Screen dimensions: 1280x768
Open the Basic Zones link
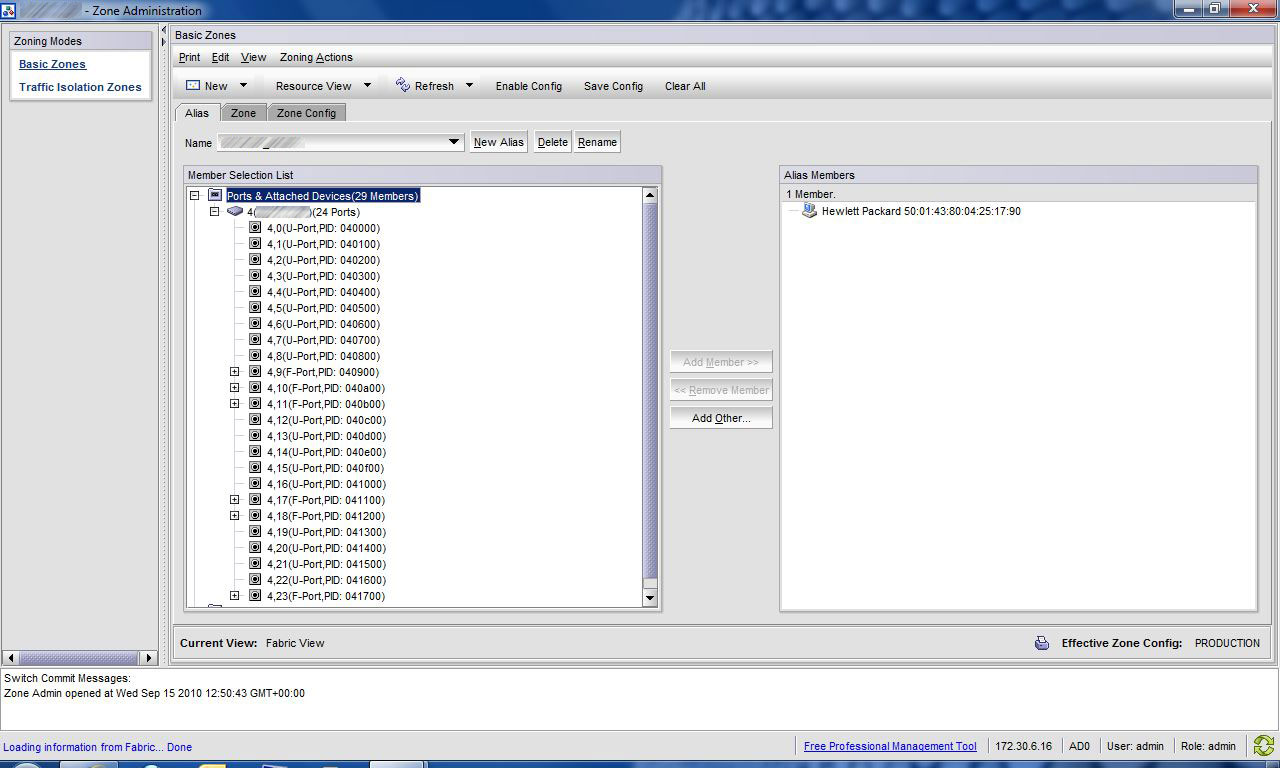point(52,64)
